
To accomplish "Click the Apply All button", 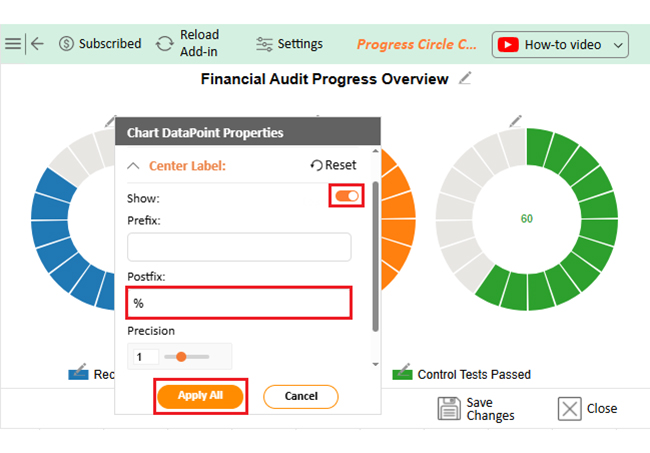I will tap(200, 396).
